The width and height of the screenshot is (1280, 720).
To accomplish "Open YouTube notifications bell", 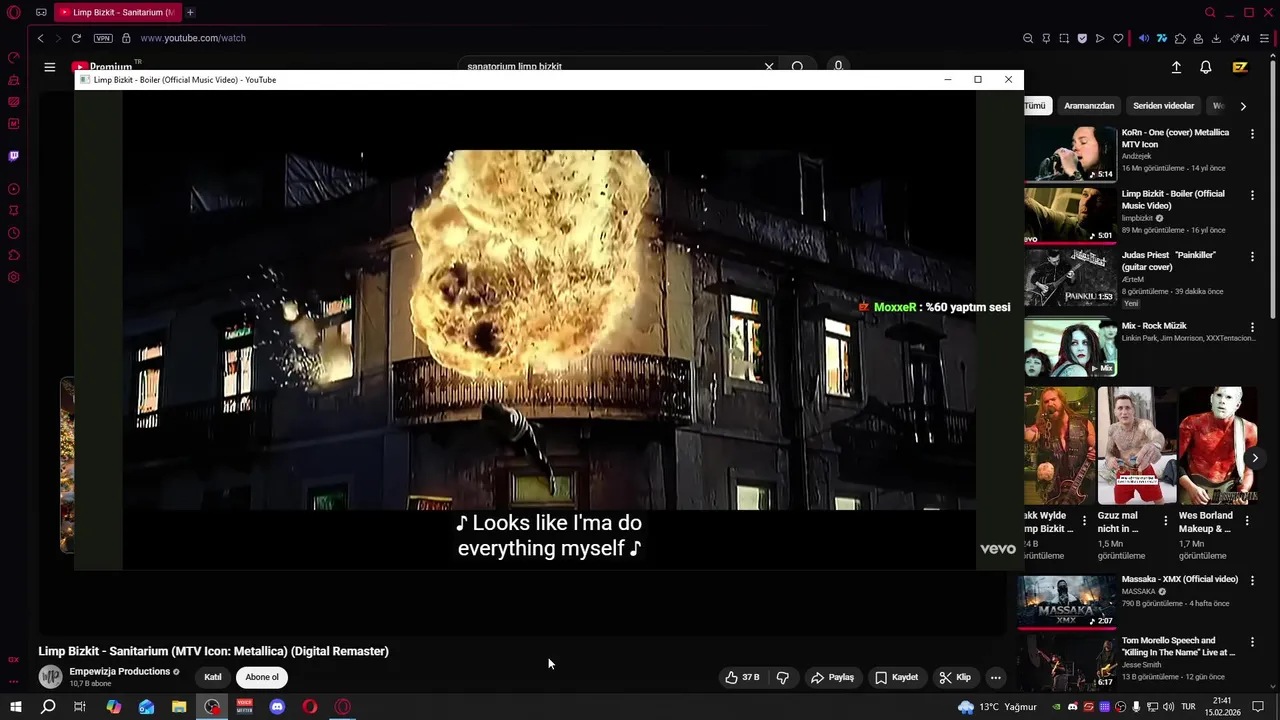I will point(1206,67).
